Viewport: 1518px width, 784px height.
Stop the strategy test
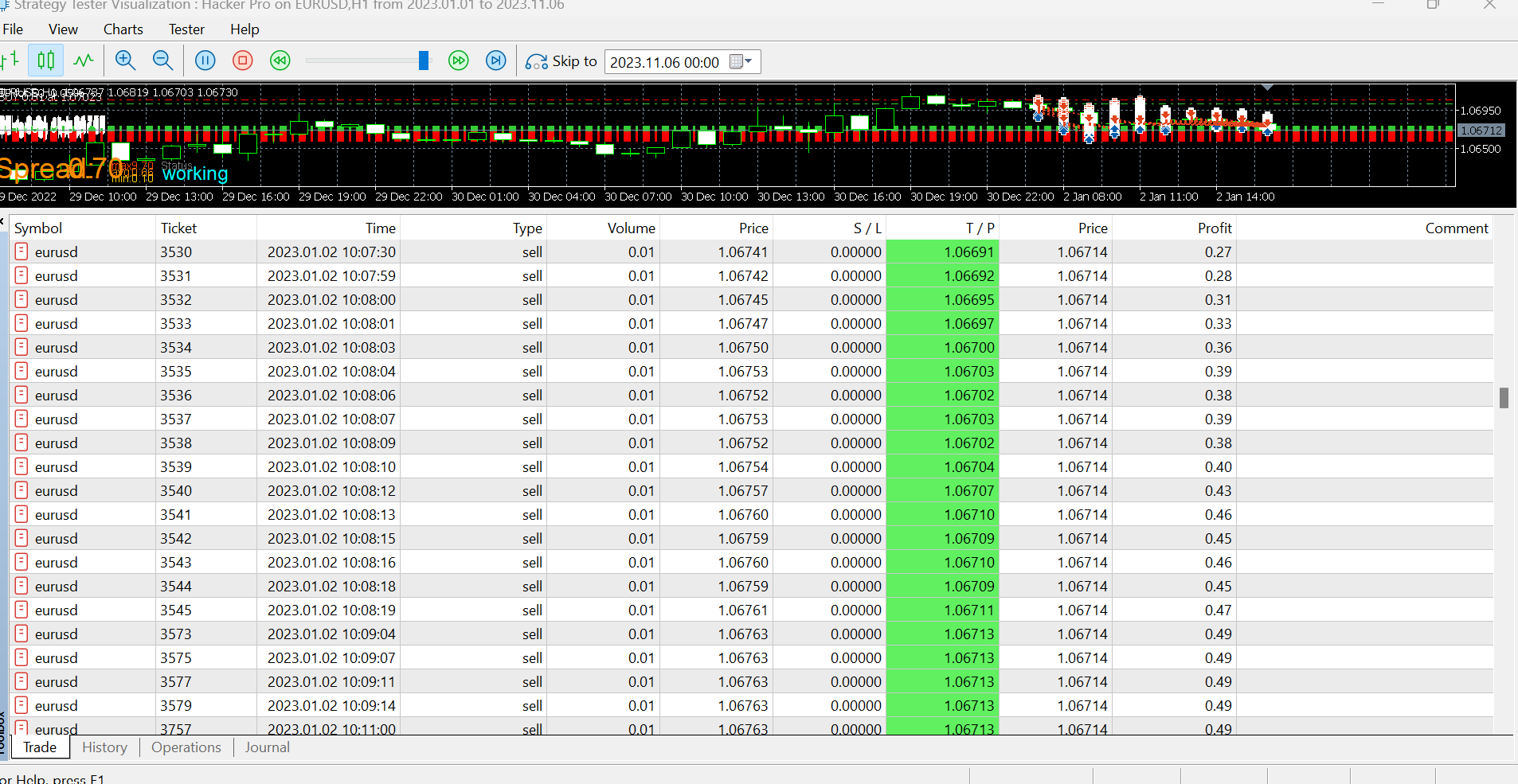243,60
